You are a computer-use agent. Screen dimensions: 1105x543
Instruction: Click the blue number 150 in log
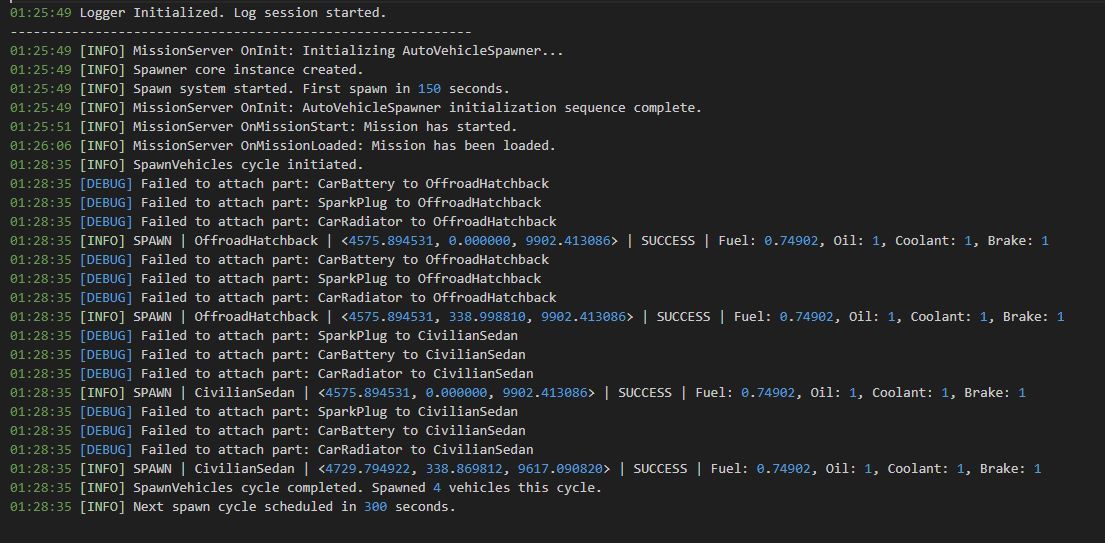[429, 89]
